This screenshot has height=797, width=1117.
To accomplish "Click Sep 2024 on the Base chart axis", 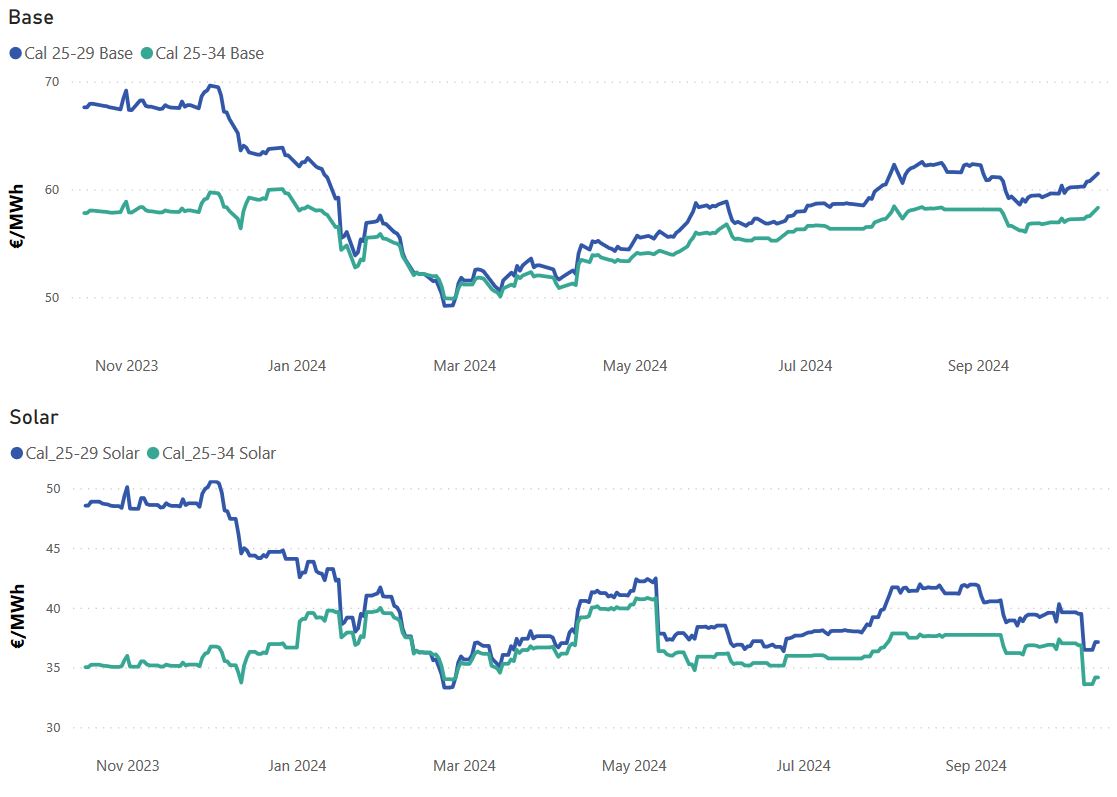I will (978, 366).
